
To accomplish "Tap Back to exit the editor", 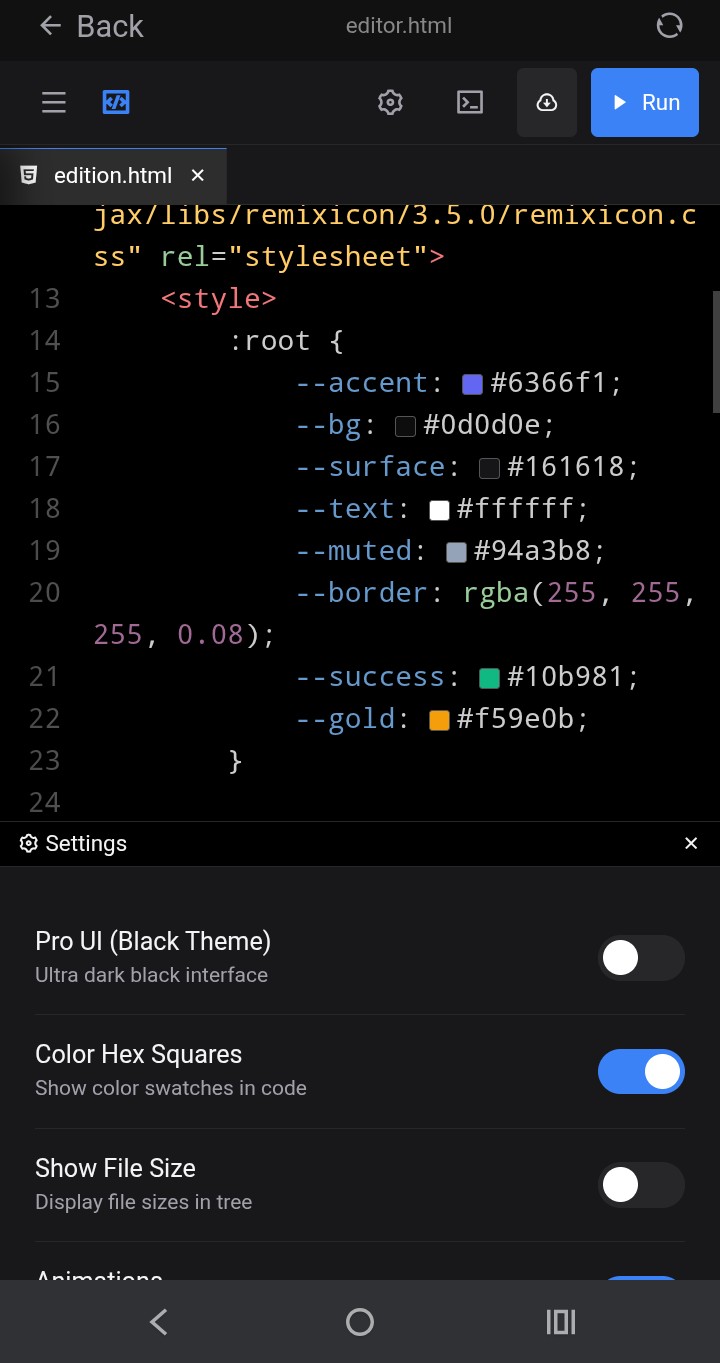I will 90,26.
